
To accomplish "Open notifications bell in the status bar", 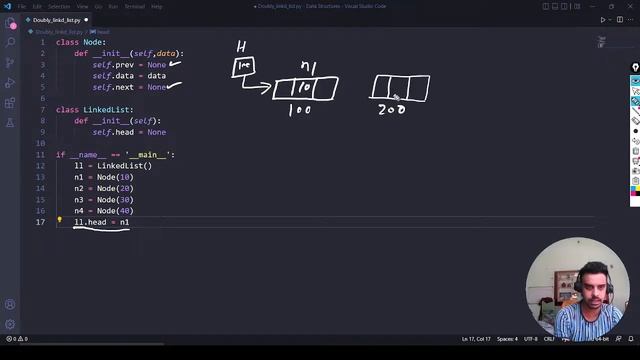I will pos(631,339).
